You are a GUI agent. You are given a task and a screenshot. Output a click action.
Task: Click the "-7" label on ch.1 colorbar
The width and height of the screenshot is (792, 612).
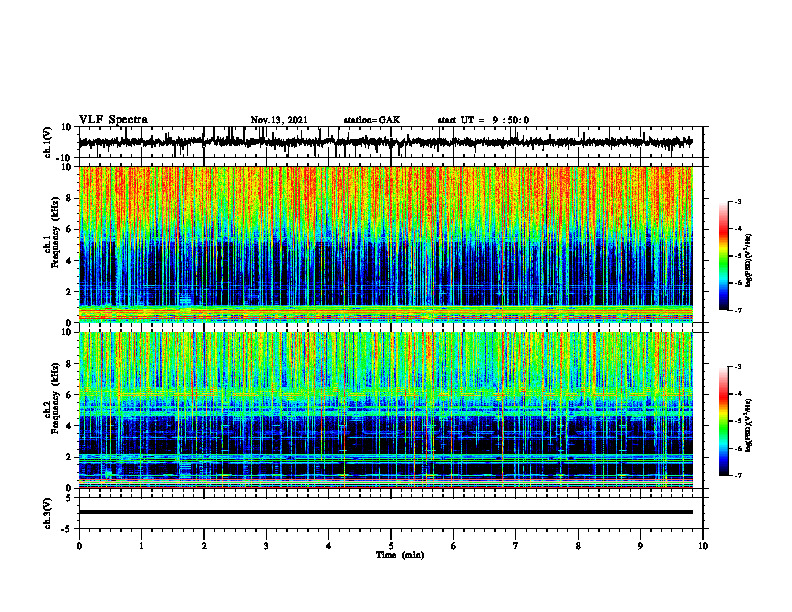point(738,310)
